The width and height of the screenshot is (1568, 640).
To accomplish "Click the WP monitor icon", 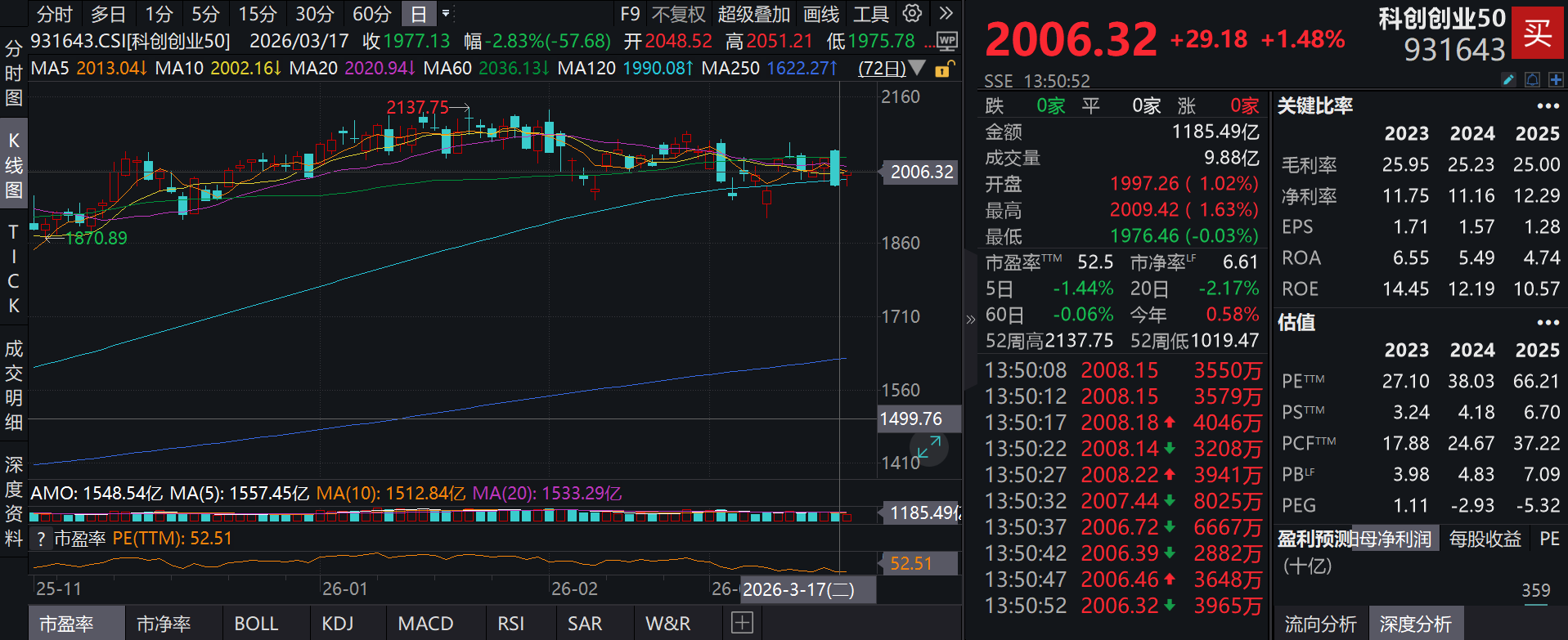I will click(946, 41).
